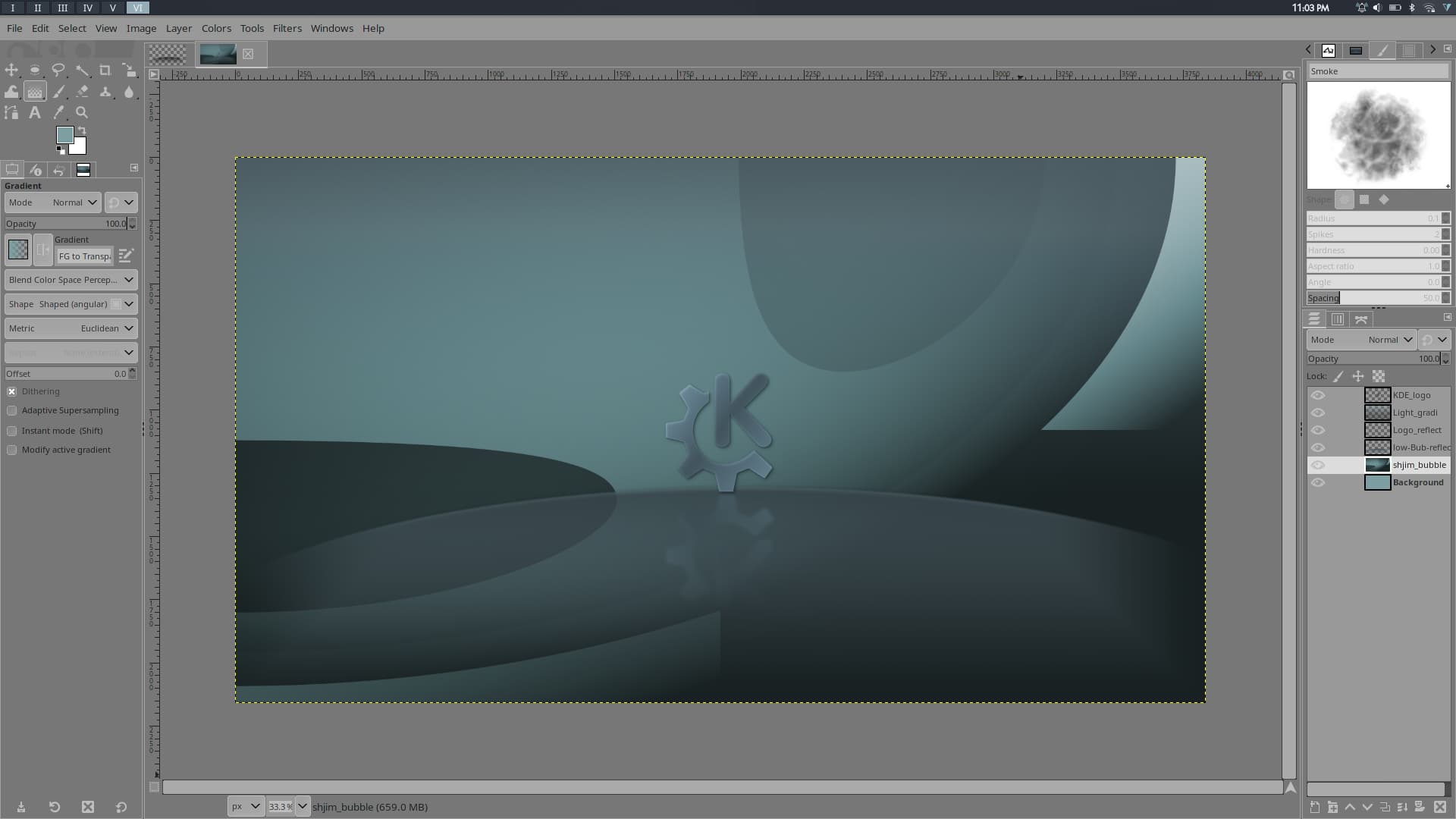Switch to the Device Status tab
This screenshot has width=1456, height=819.
coord(36,170)
